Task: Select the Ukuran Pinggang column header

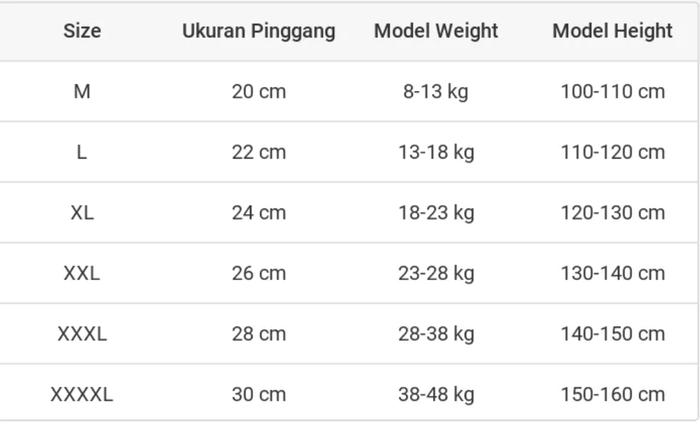Action: coord(259,31)
